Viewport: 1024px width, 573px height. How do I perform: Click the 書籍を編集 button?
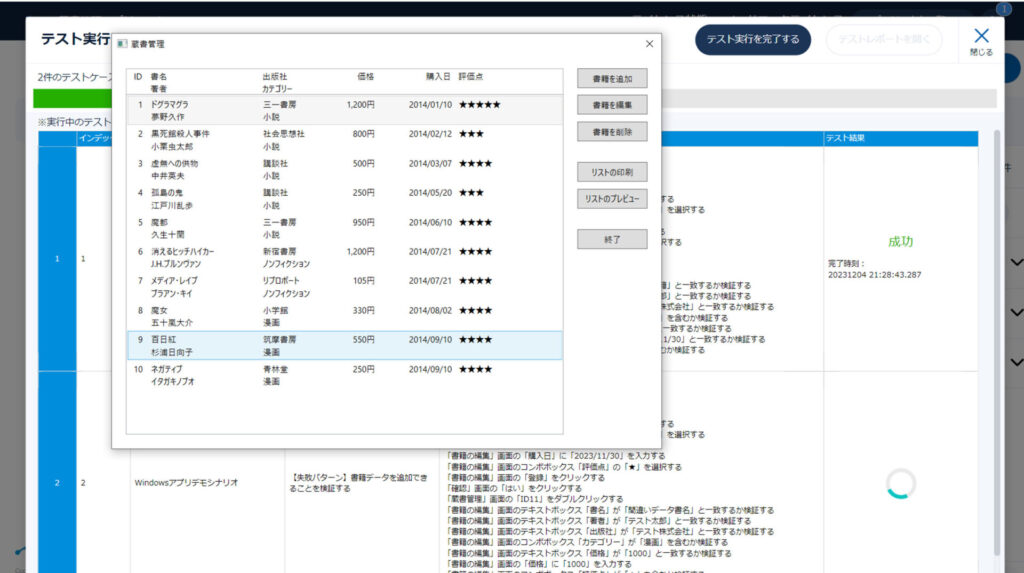coord(612,105)
